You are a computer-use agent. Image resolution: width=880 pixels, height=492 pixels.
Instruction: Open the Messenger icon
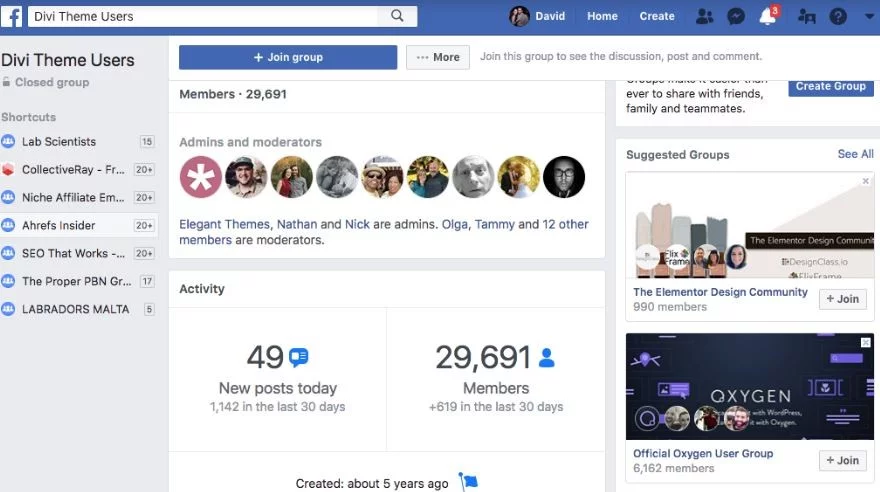pos(736,16)
